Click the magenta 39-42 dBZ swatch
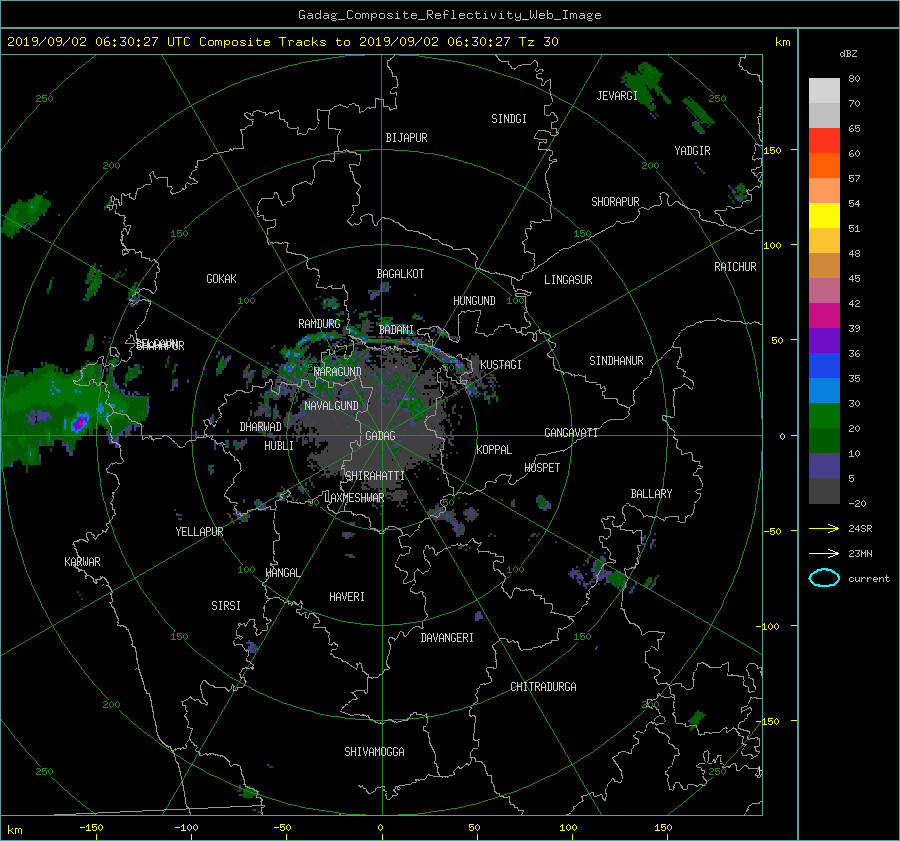This screenshot has height=841, width=900. click(824, 316)
